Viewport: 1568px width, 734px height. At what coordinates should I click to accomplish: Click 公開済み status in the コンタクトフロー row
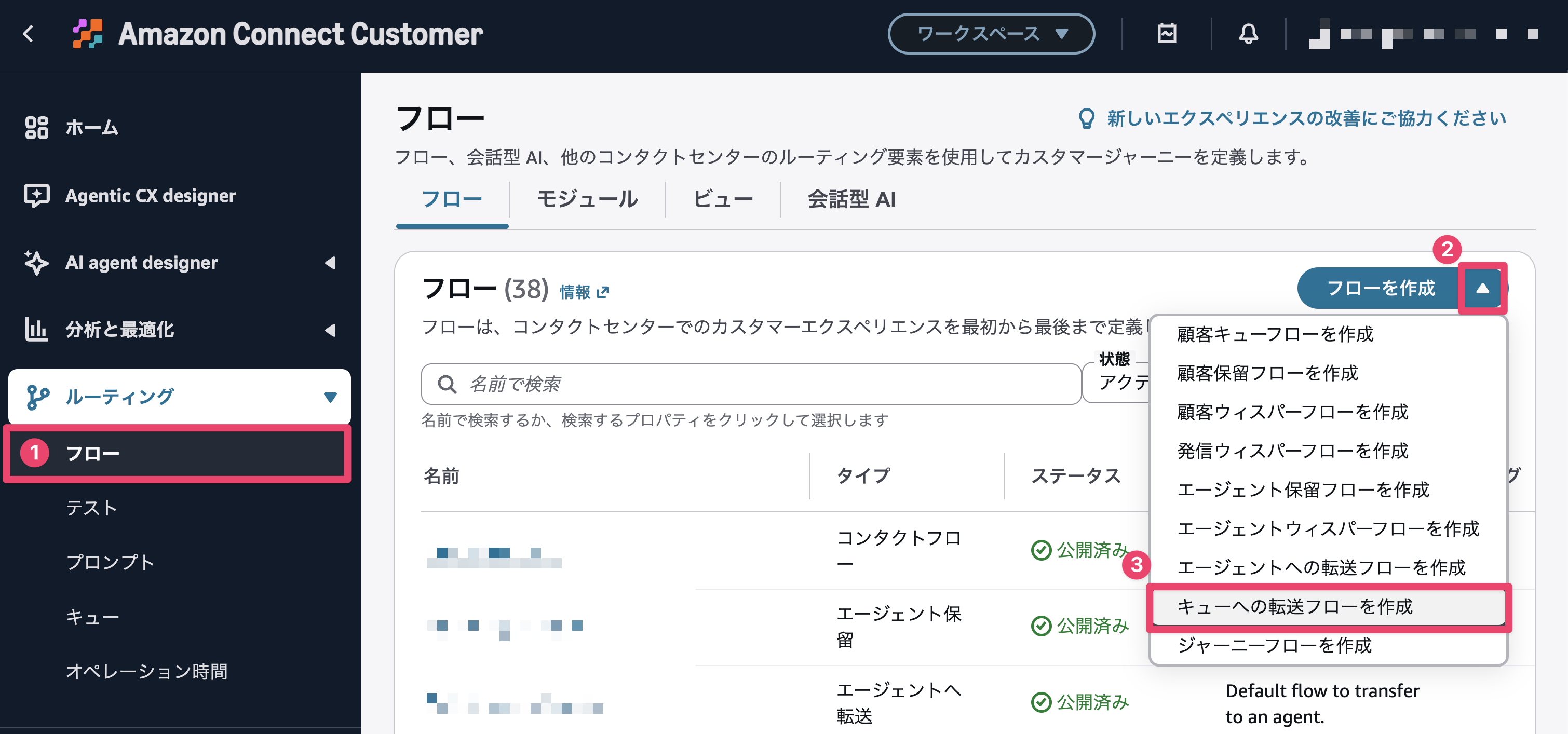point(1080,550)
